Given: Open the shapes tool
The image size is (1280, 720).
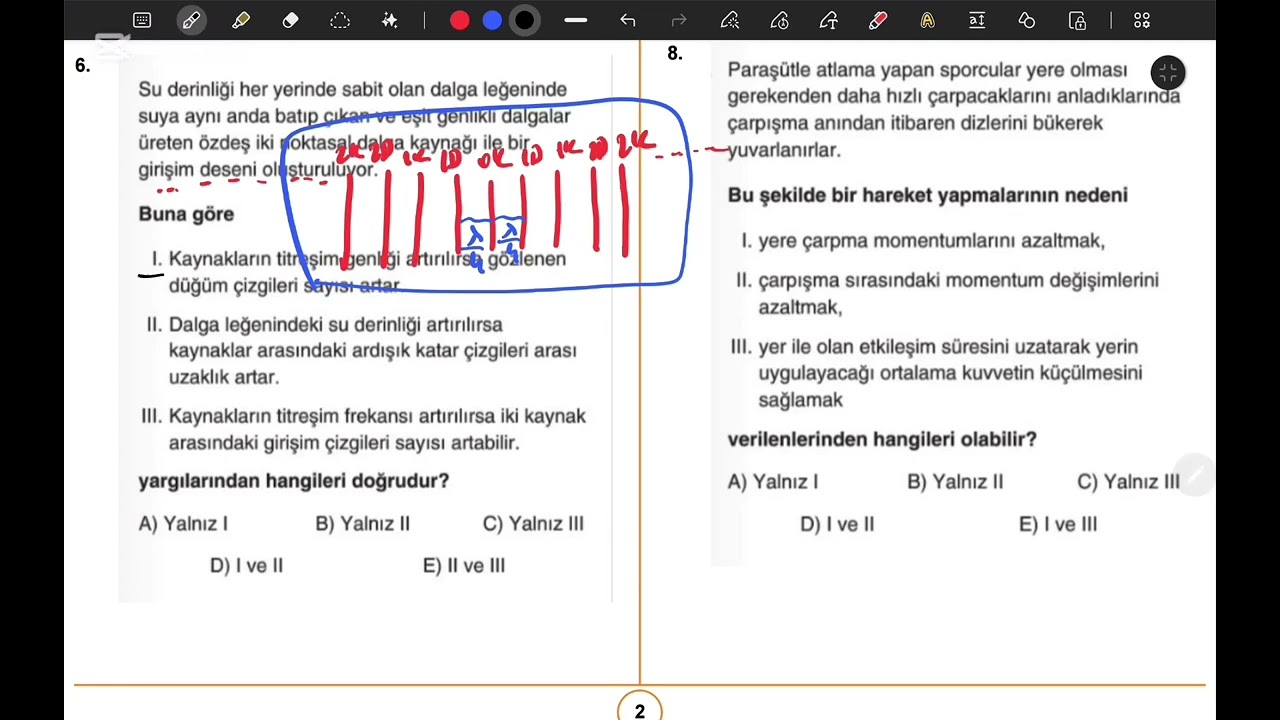Looking at the screenshot, I should [1027, 20].
